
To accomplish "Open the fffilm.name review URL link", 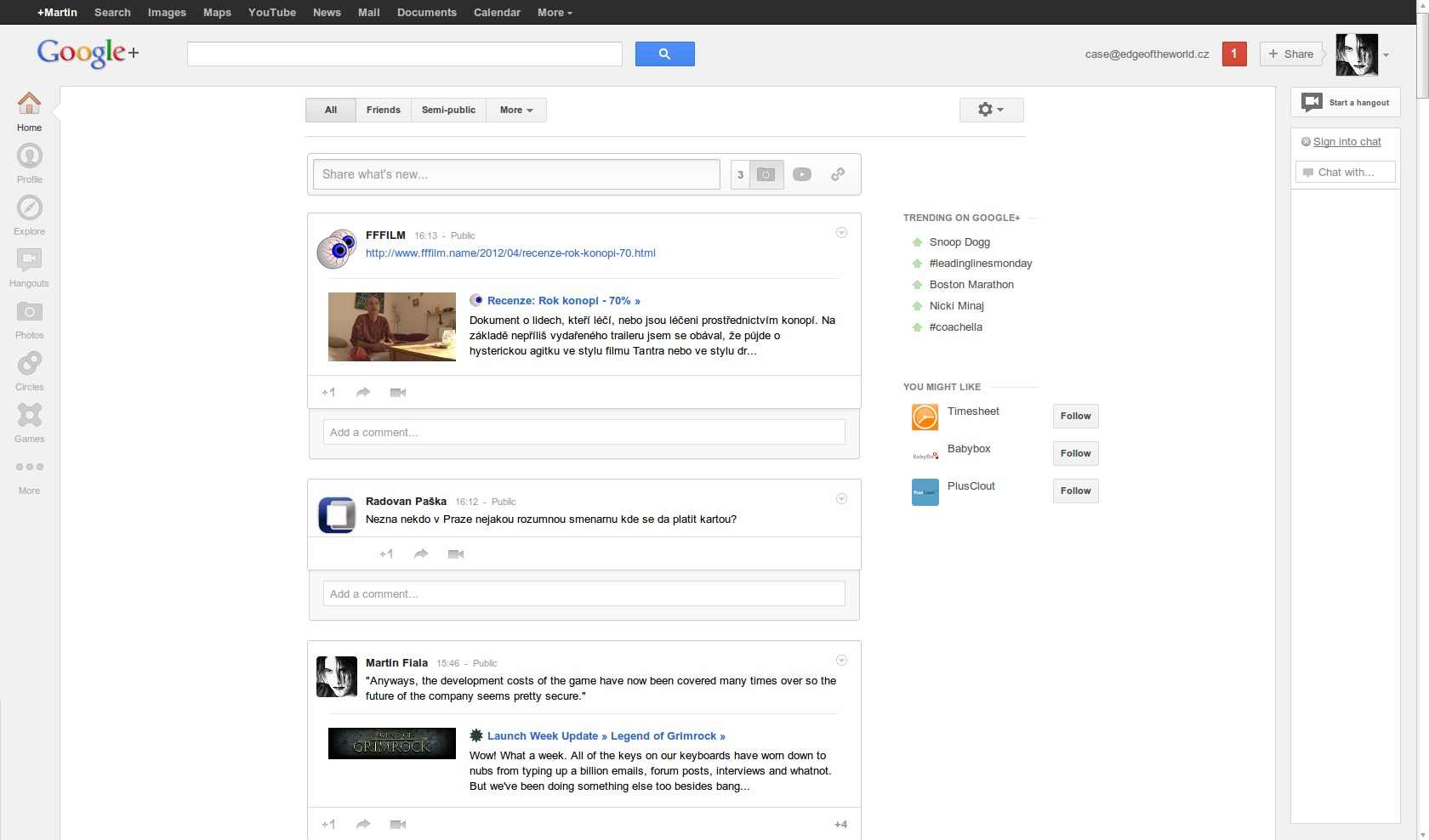I will (510, 253).
